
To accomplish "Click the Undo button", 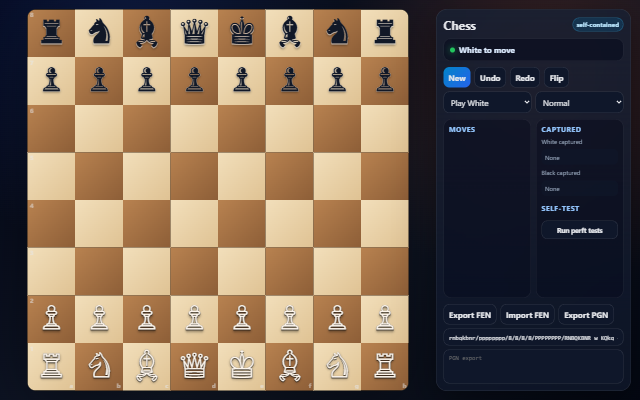I will tap(490, 78).
